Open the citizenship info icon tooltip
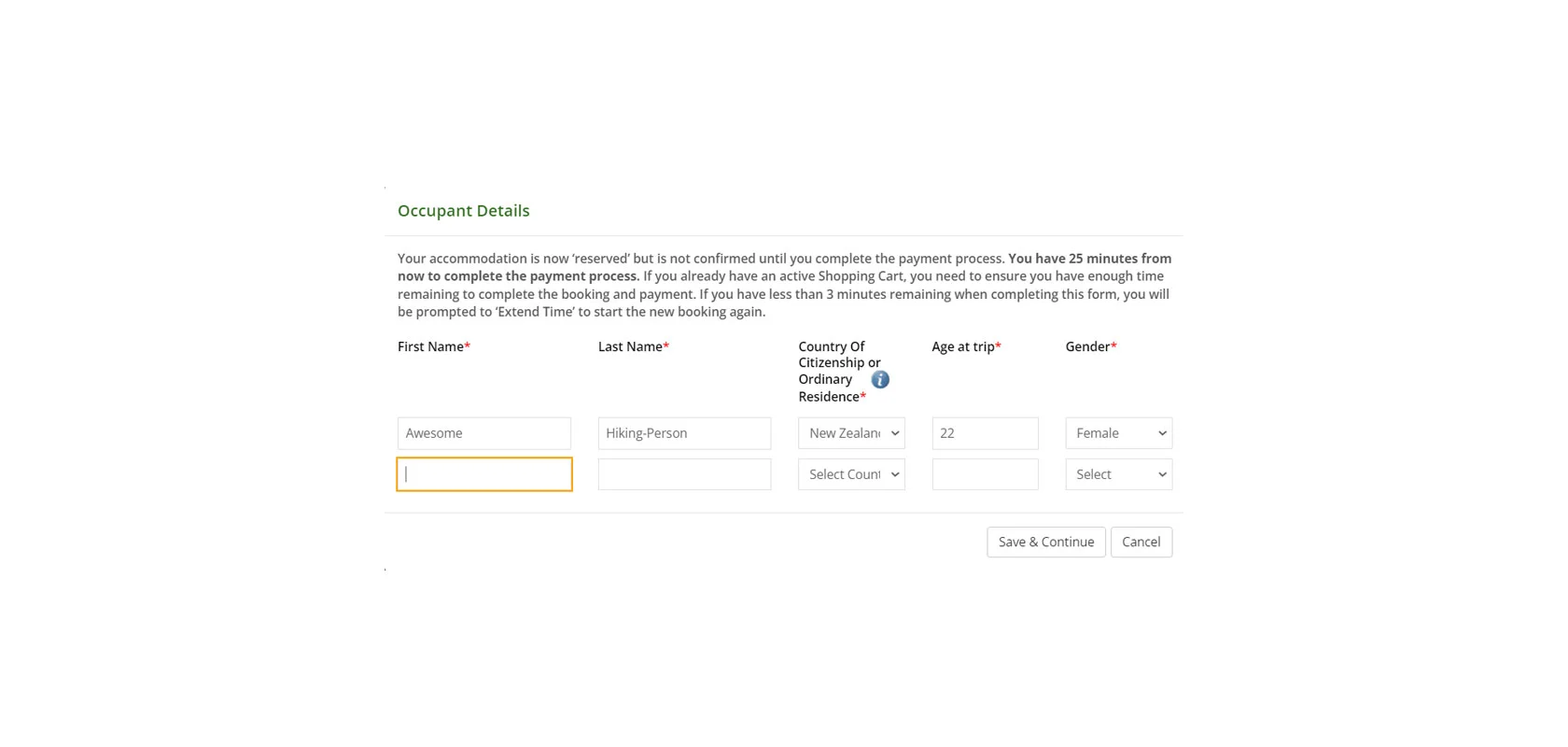 (x=879, y=379)
